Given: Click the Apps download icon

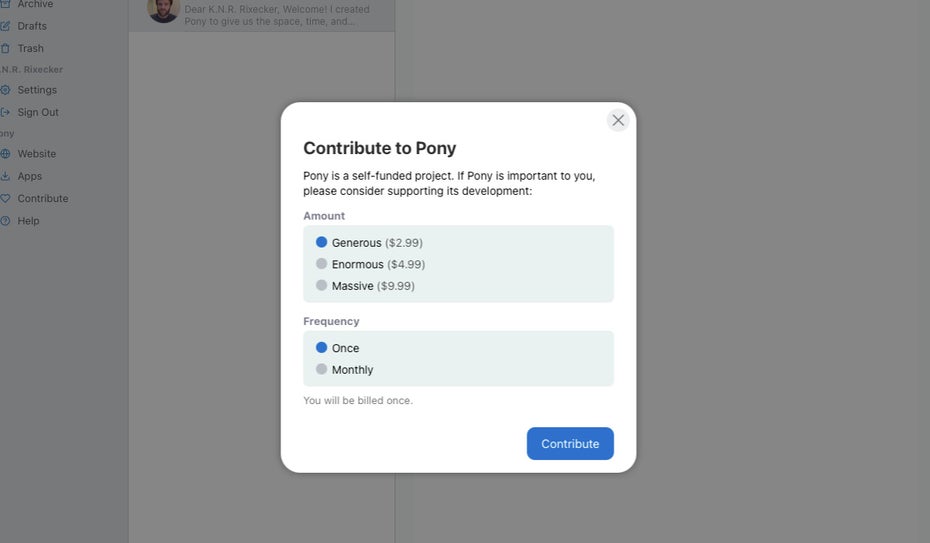Looking at the screenshot, I should pyautogui.click(x=5, y=176).
